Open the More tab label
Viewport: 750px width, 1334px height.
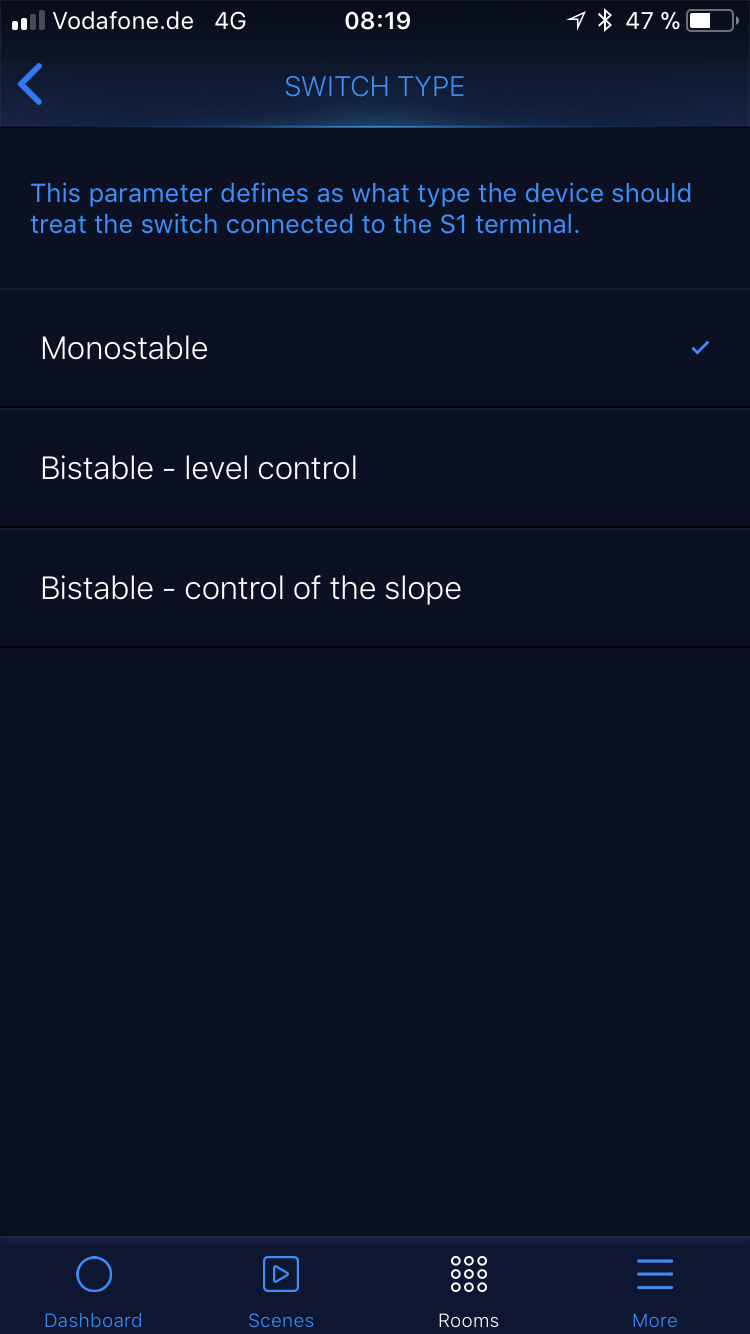pos(655,1320)
